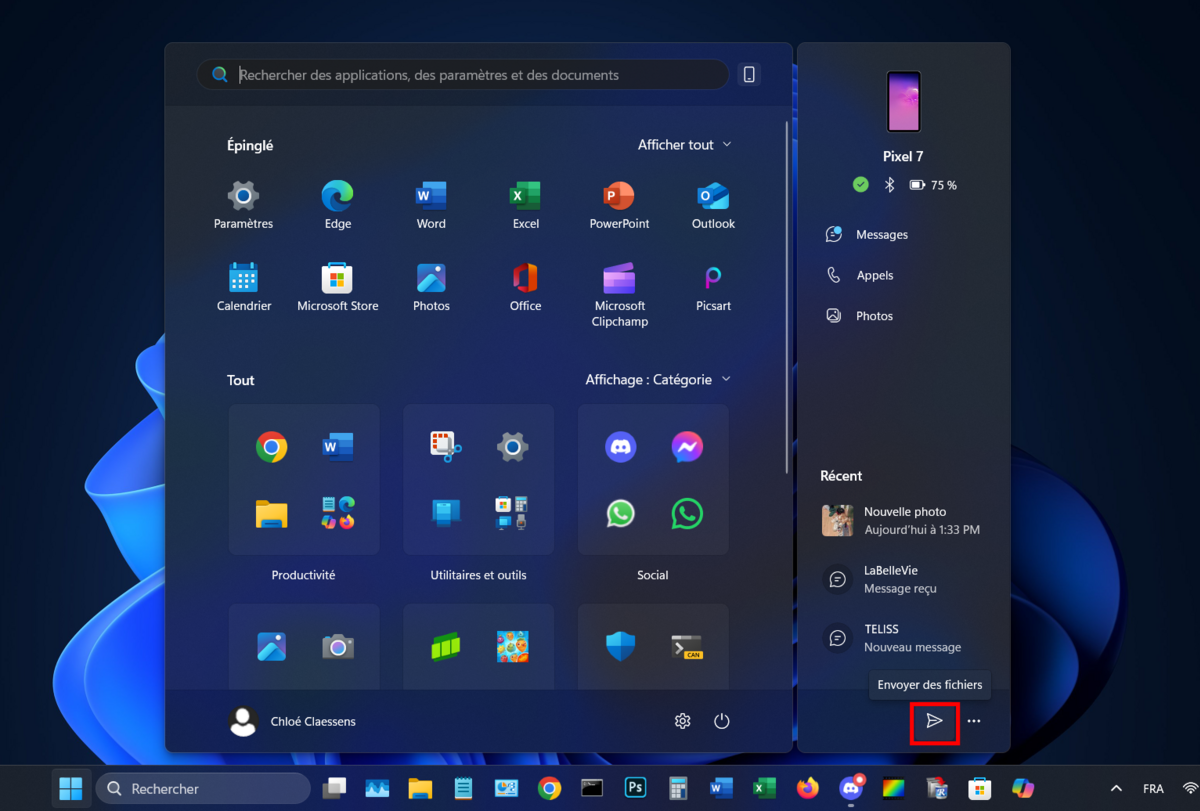Toggle the phone panel button beside search

(x=748, y=74)
